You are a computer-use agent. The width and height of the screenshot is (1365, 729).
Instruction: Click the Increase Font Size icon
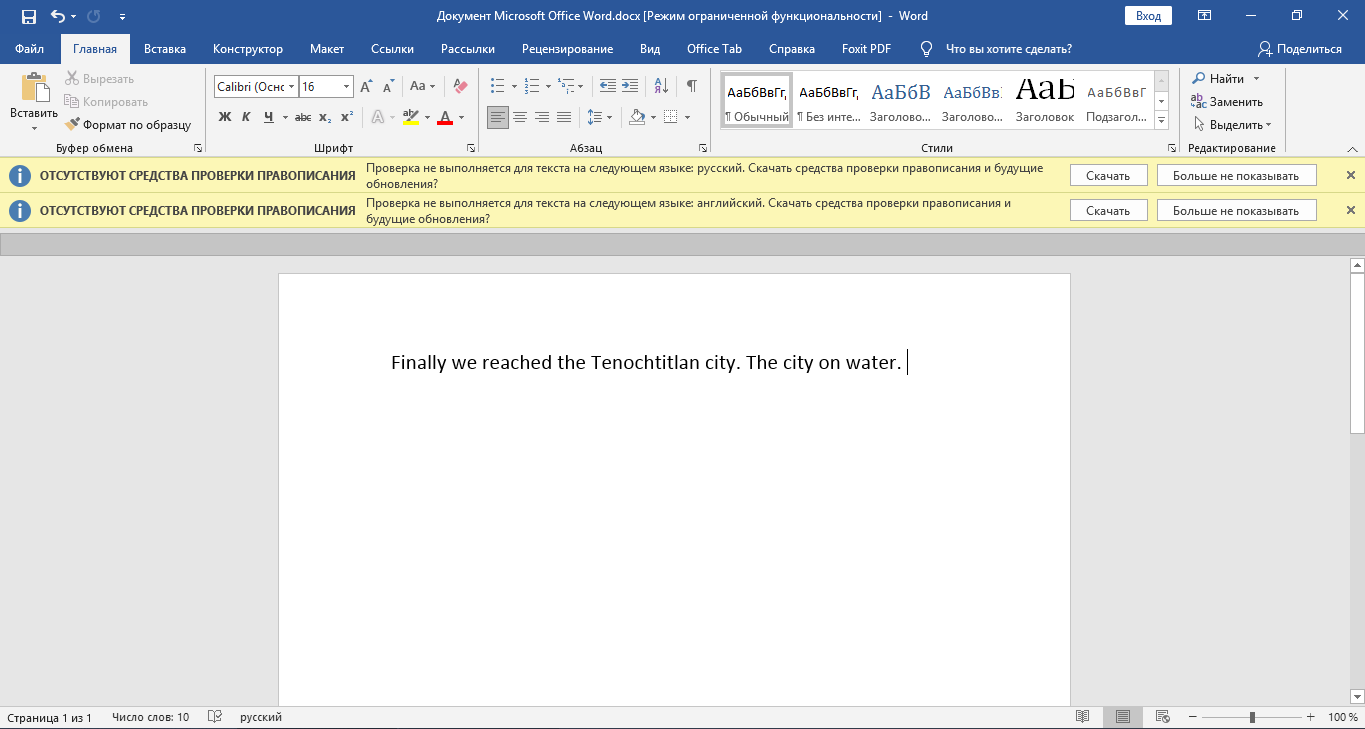pos(367,86)
